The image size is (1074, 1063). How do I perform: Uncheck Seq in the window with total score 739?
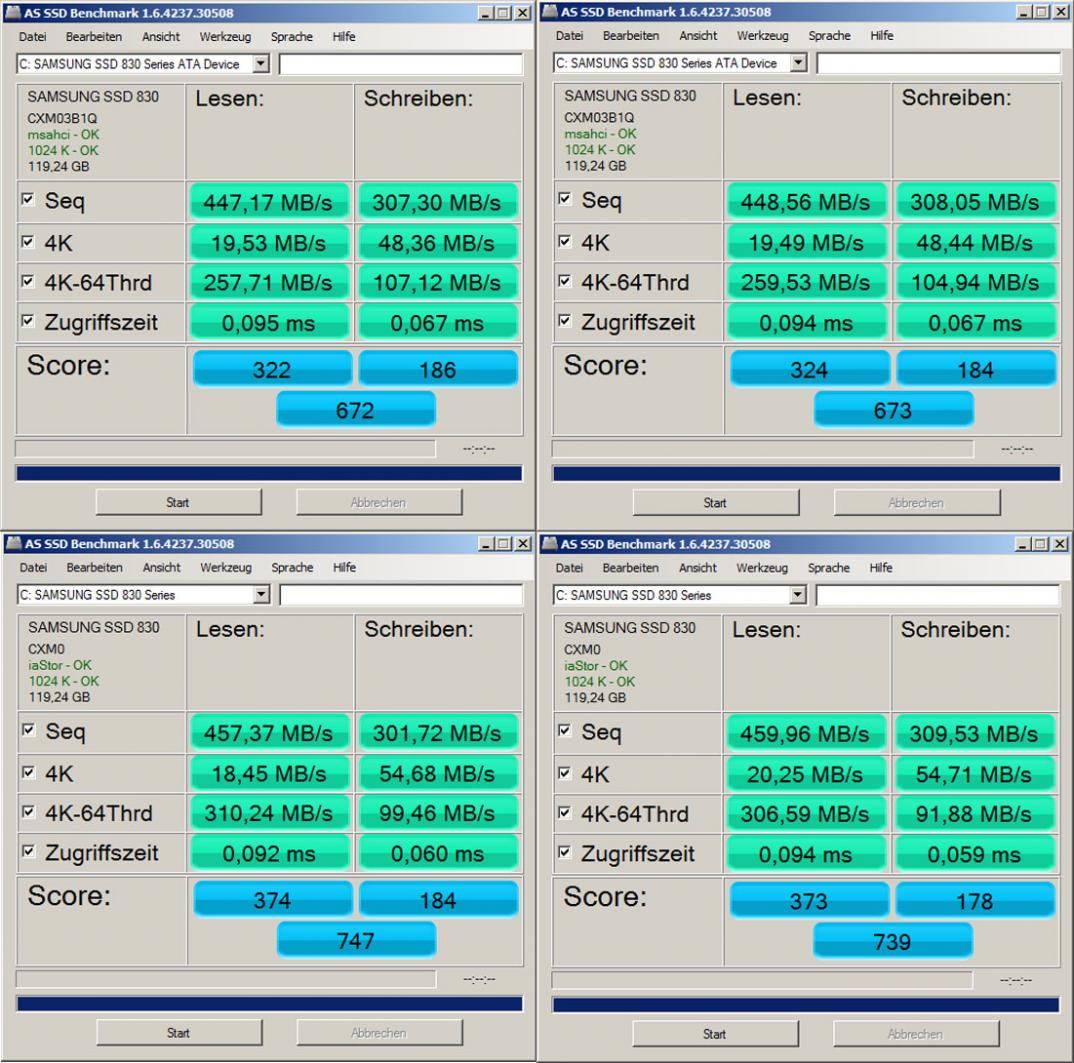[x=565, y=731]
